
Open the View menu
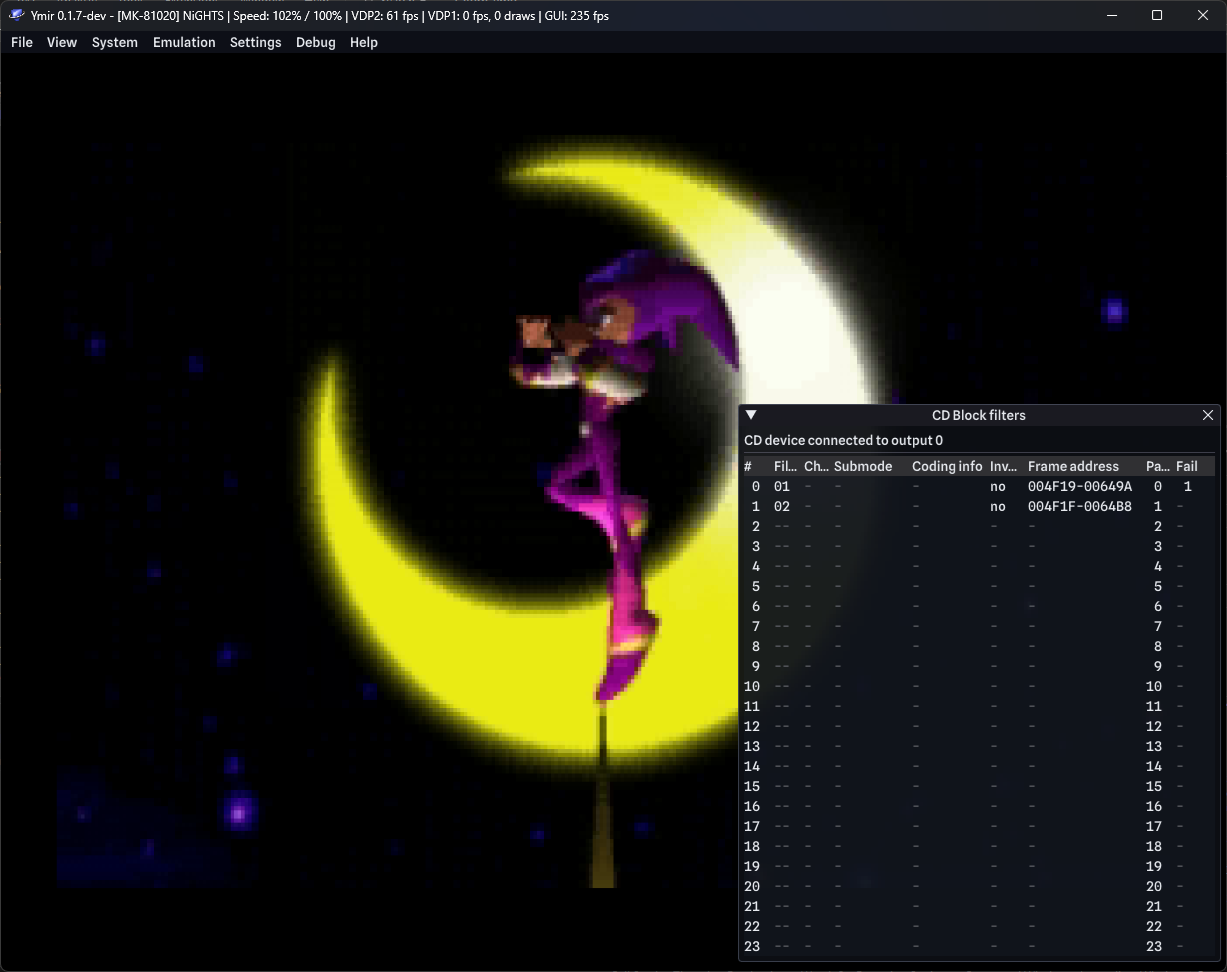click(x=62, y=42)
